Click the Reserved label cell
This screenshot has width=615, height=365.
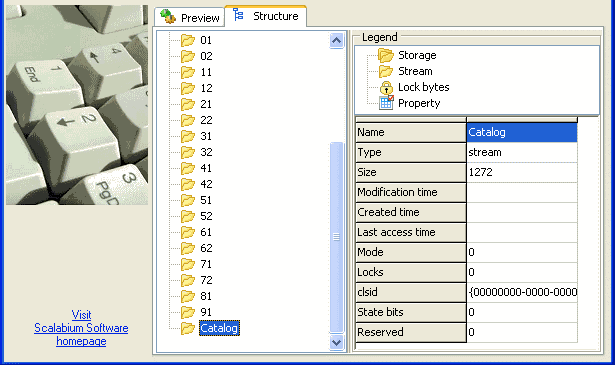click(411, 332)
